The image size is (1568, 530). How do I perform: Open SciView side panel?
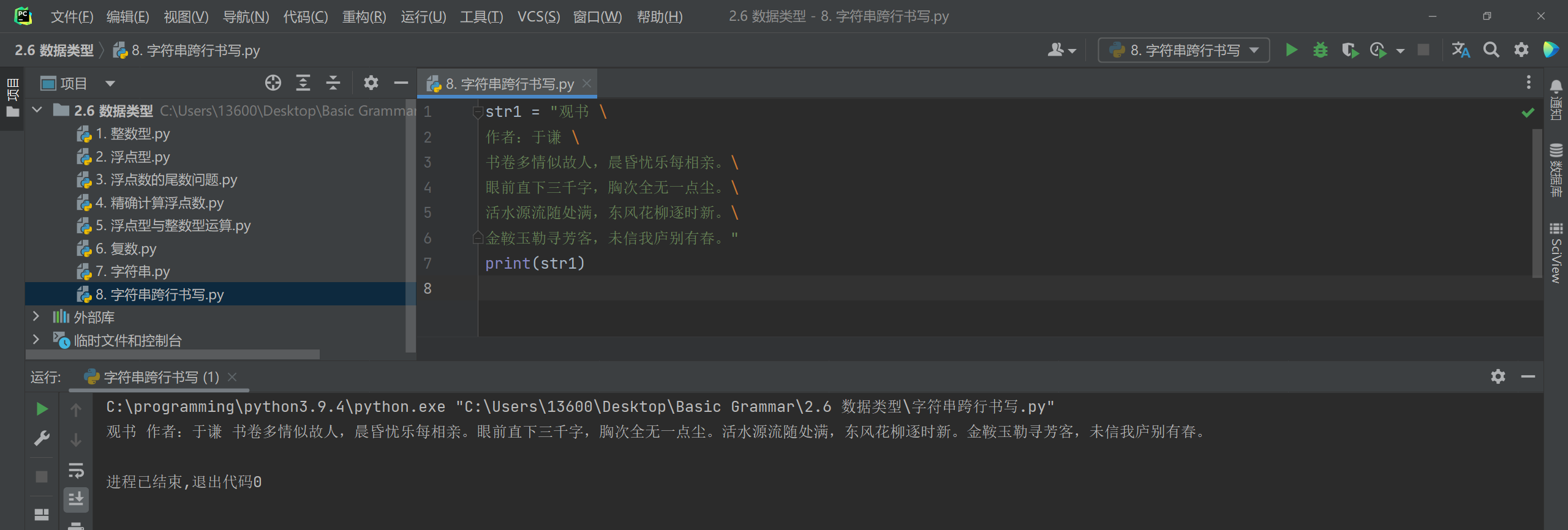pyautogui.click(x=1556, y=252)
